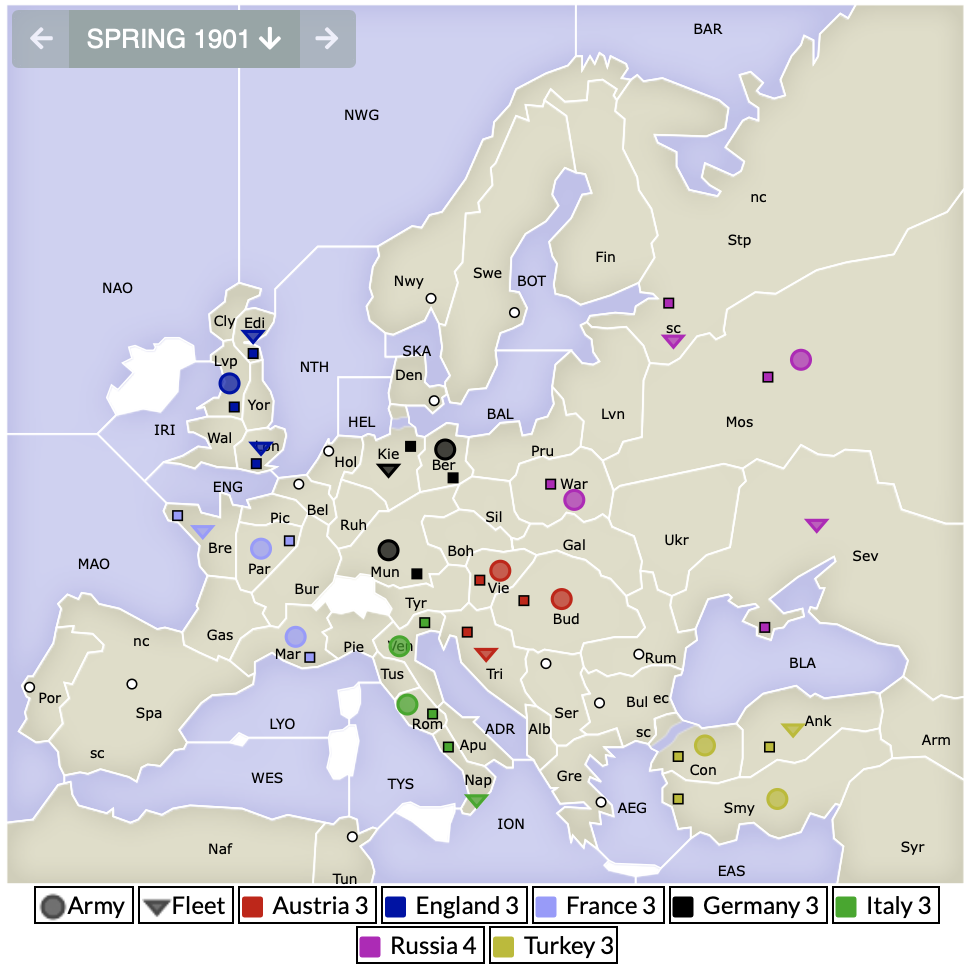Viewport: 972px width, 968px height.
Task: Click the Bur province label
Action: tap(307, 589)
